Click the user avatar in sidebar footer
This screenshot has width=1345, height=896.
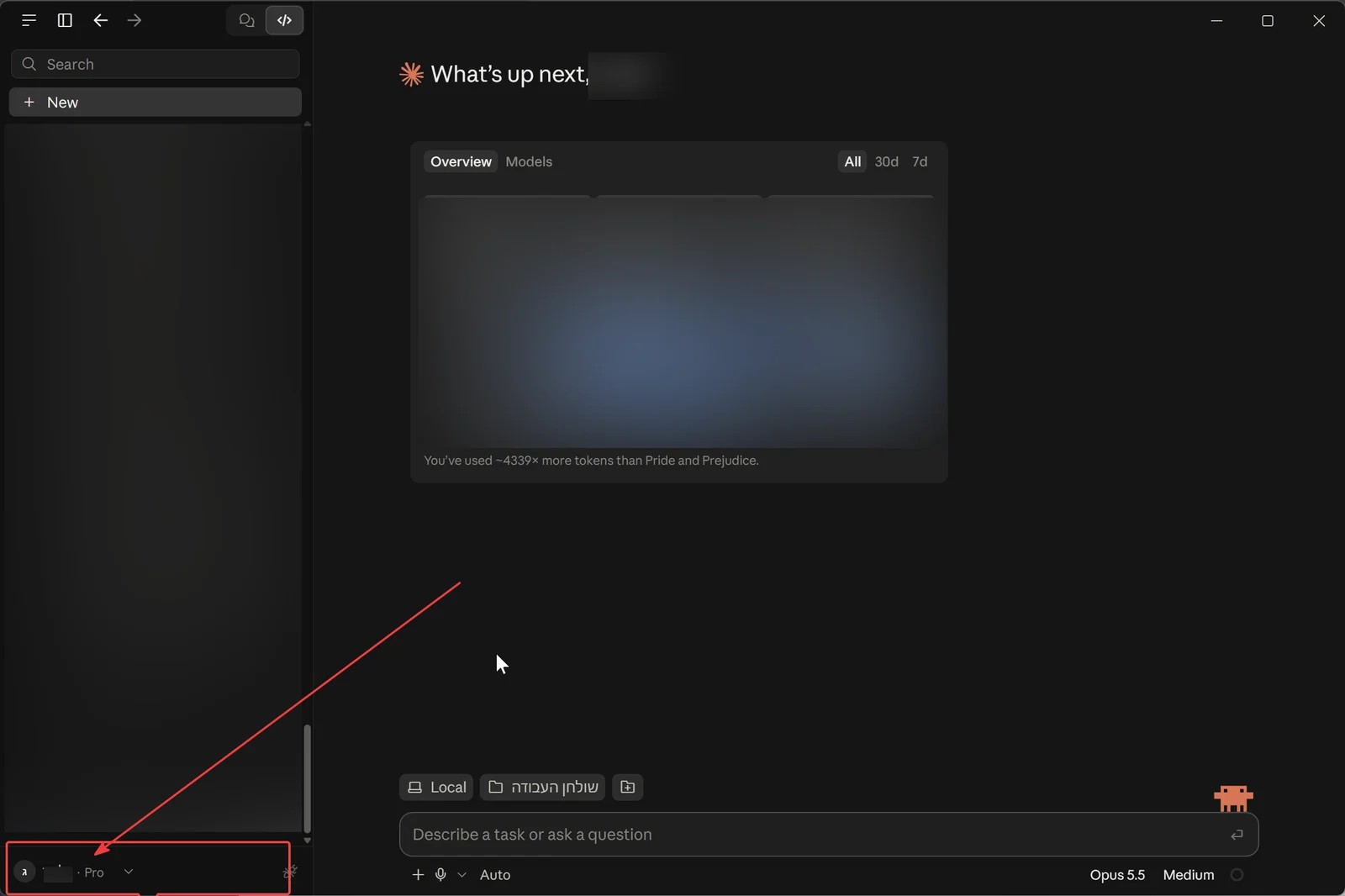click(24, 872)
